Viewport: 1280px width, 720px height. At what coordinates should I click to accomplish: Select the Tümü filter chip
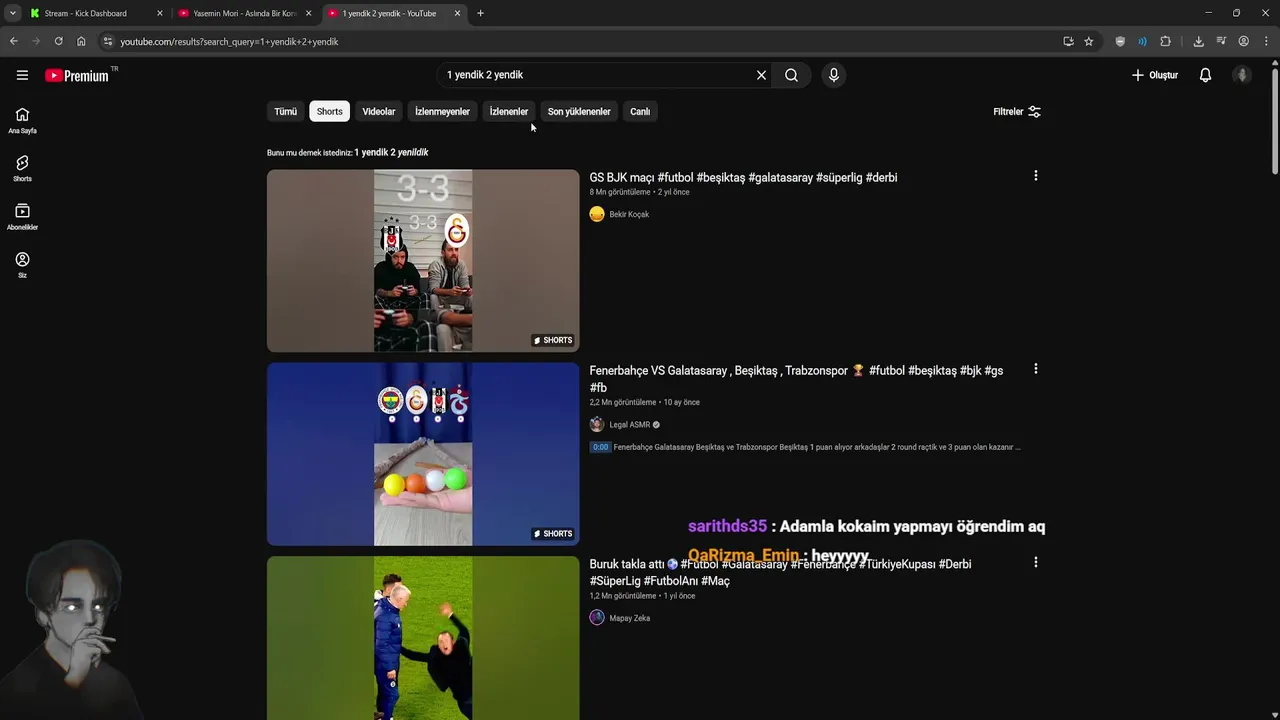[285, 112]
